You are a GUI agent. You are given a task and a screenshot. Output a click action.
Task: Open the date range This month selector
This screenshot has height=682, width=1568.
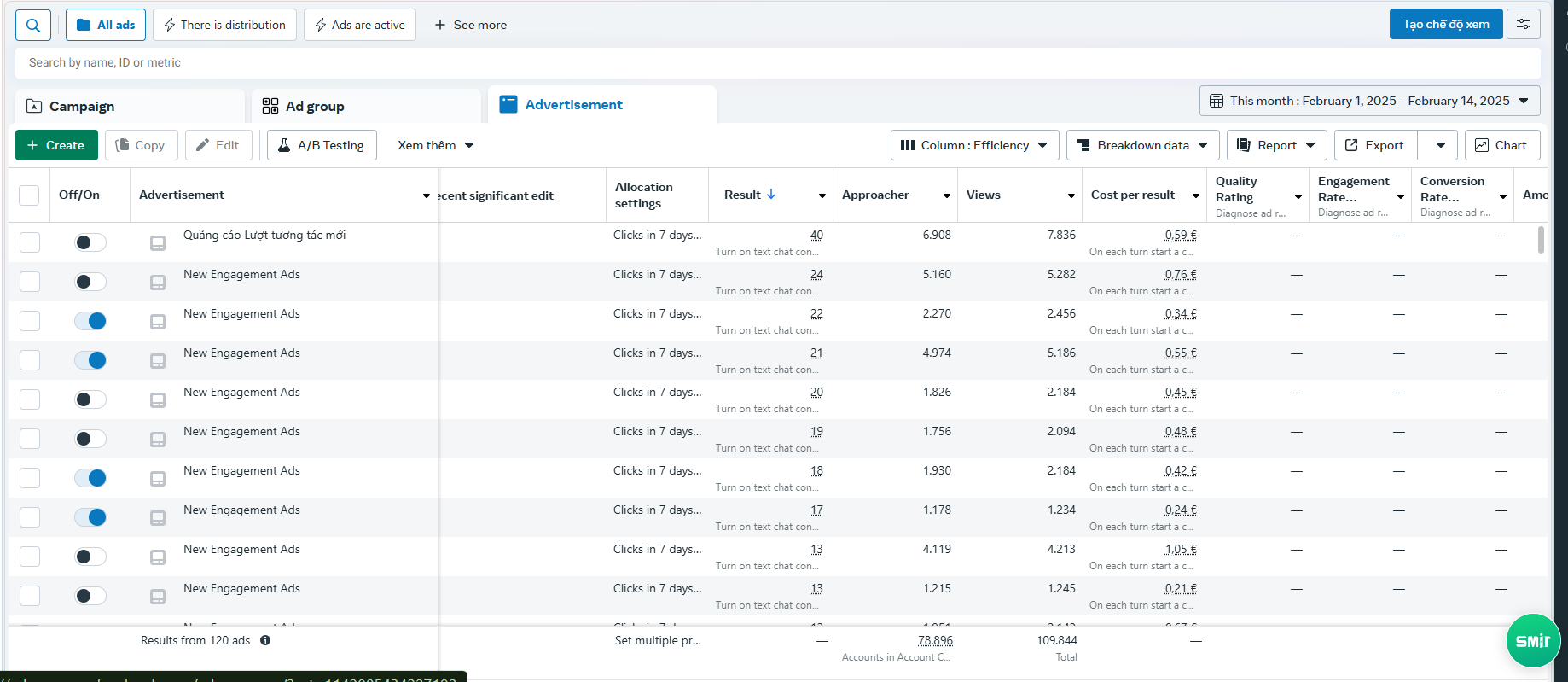[1369, 101]
